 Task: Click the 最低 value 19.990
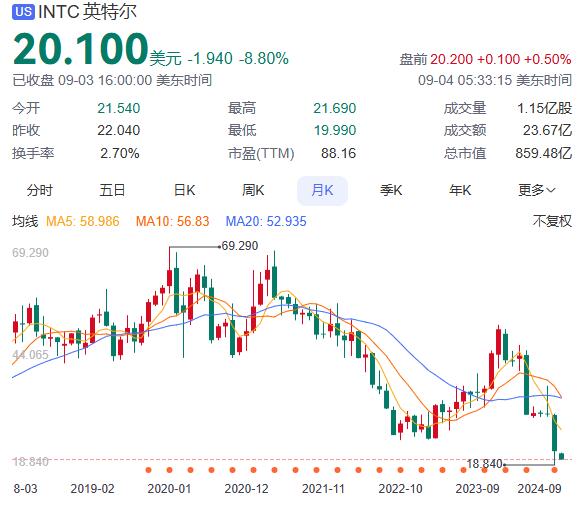[335, 130]
